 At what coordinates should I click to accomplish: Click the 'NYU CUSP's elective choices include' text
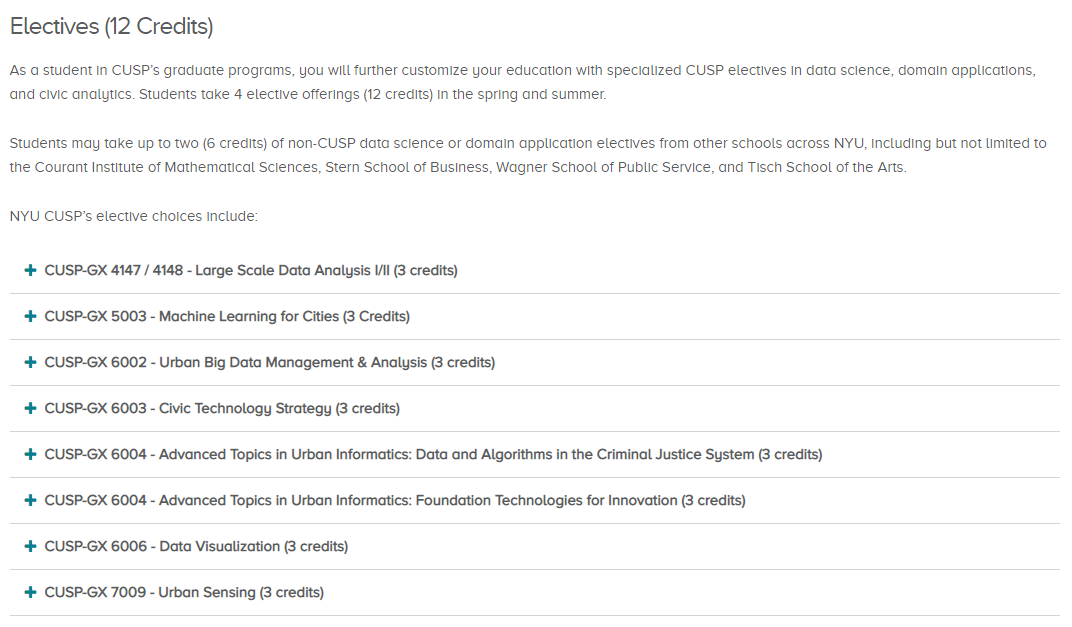(x=133, y=216)
